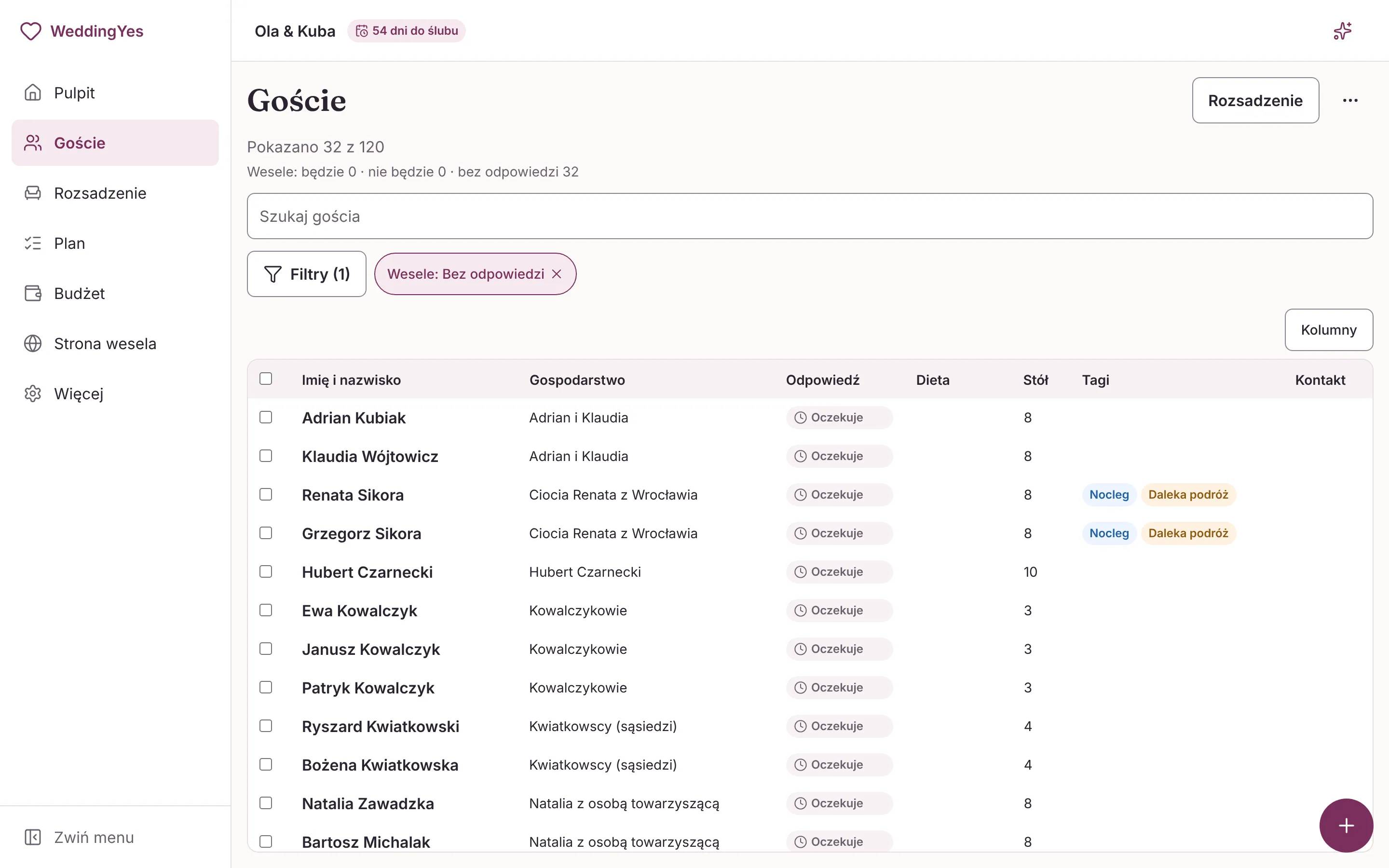Focus the 'Szukaj gościa' search field
The image size is (1389, 868).
click(810, 217)
